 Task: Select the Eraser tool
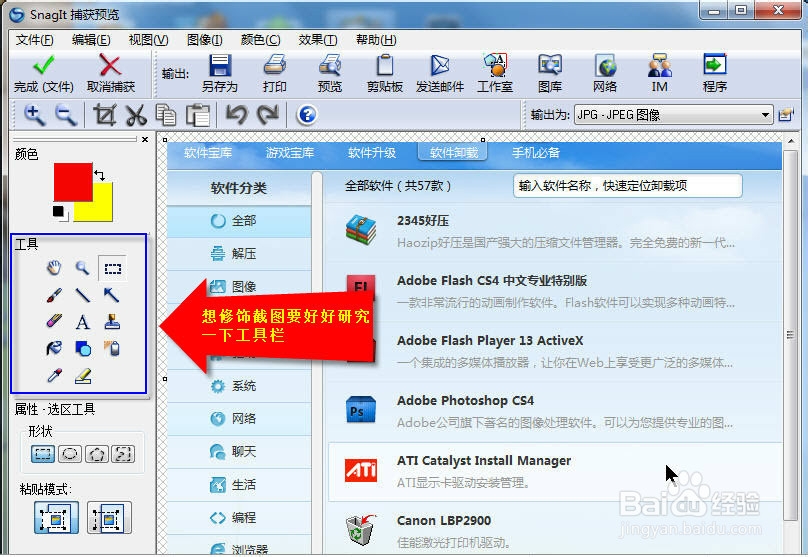[54, 322]
